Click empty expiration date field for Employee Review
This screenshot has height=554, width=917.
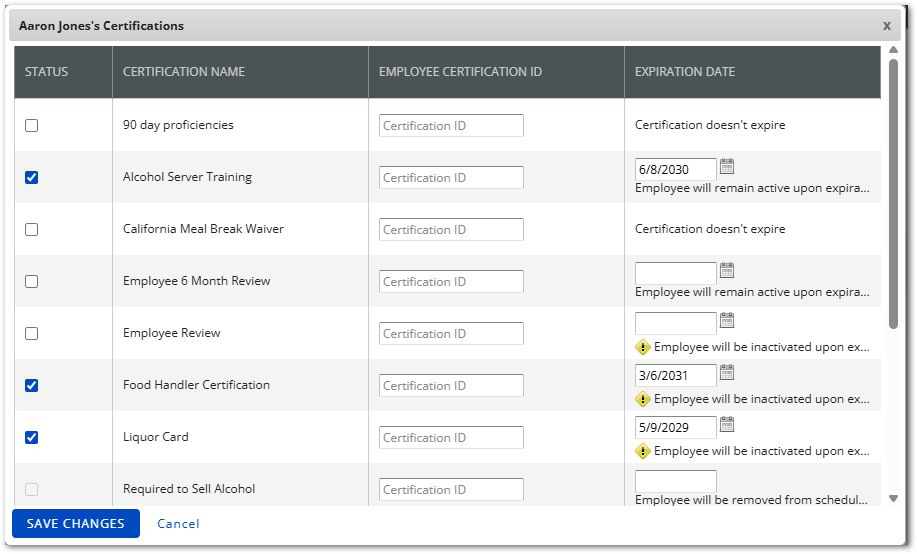click(x=675, y=324)
